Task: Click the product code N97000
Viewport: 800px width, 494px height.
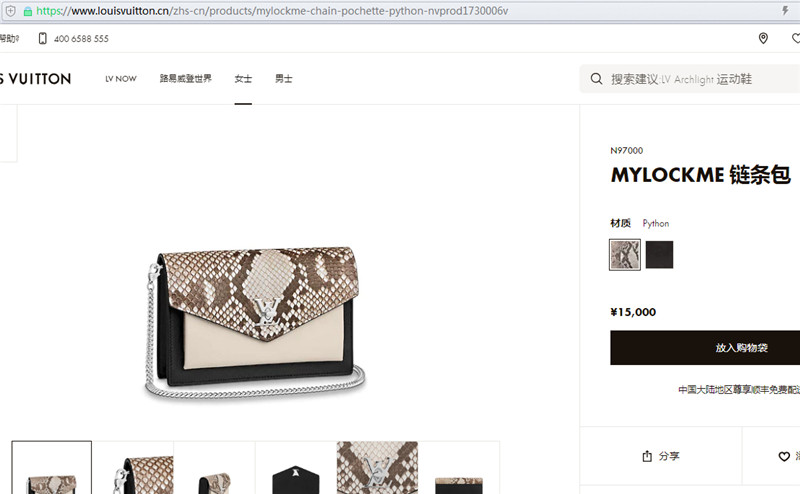Action: click(627, 151)
